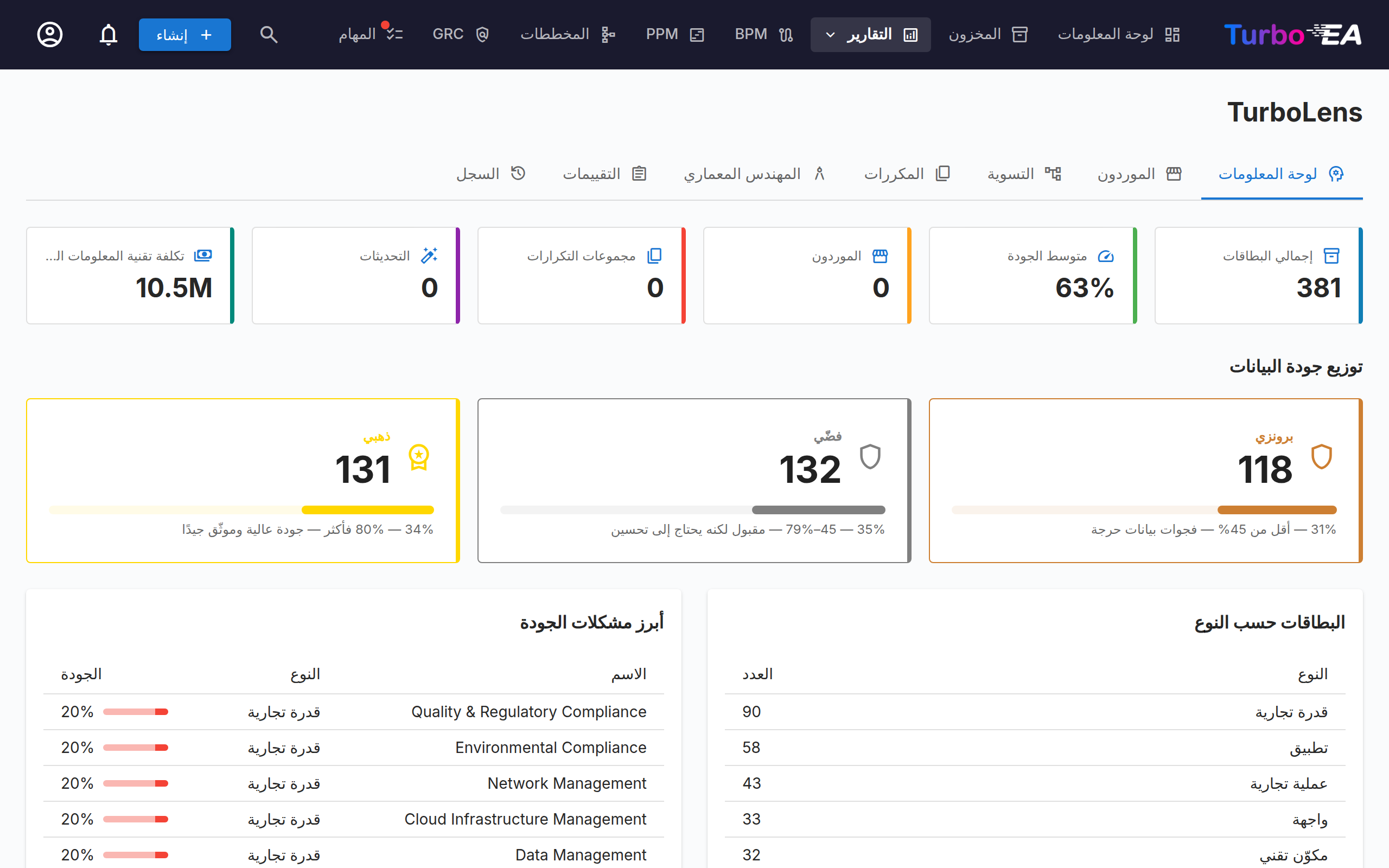Click the تطبيق type row
The width and height of the screenshot is (1389, 868).
point(1035,748)
